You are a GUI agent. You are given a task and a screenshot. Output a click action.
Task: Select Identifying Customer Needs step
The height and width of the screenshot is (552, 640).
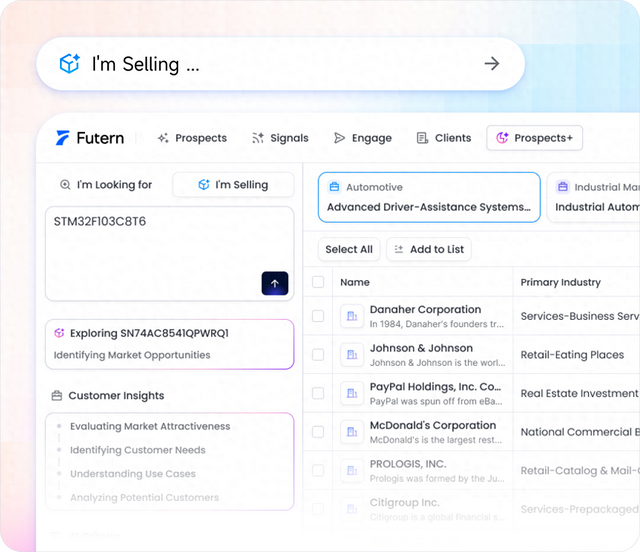[138, 450]
